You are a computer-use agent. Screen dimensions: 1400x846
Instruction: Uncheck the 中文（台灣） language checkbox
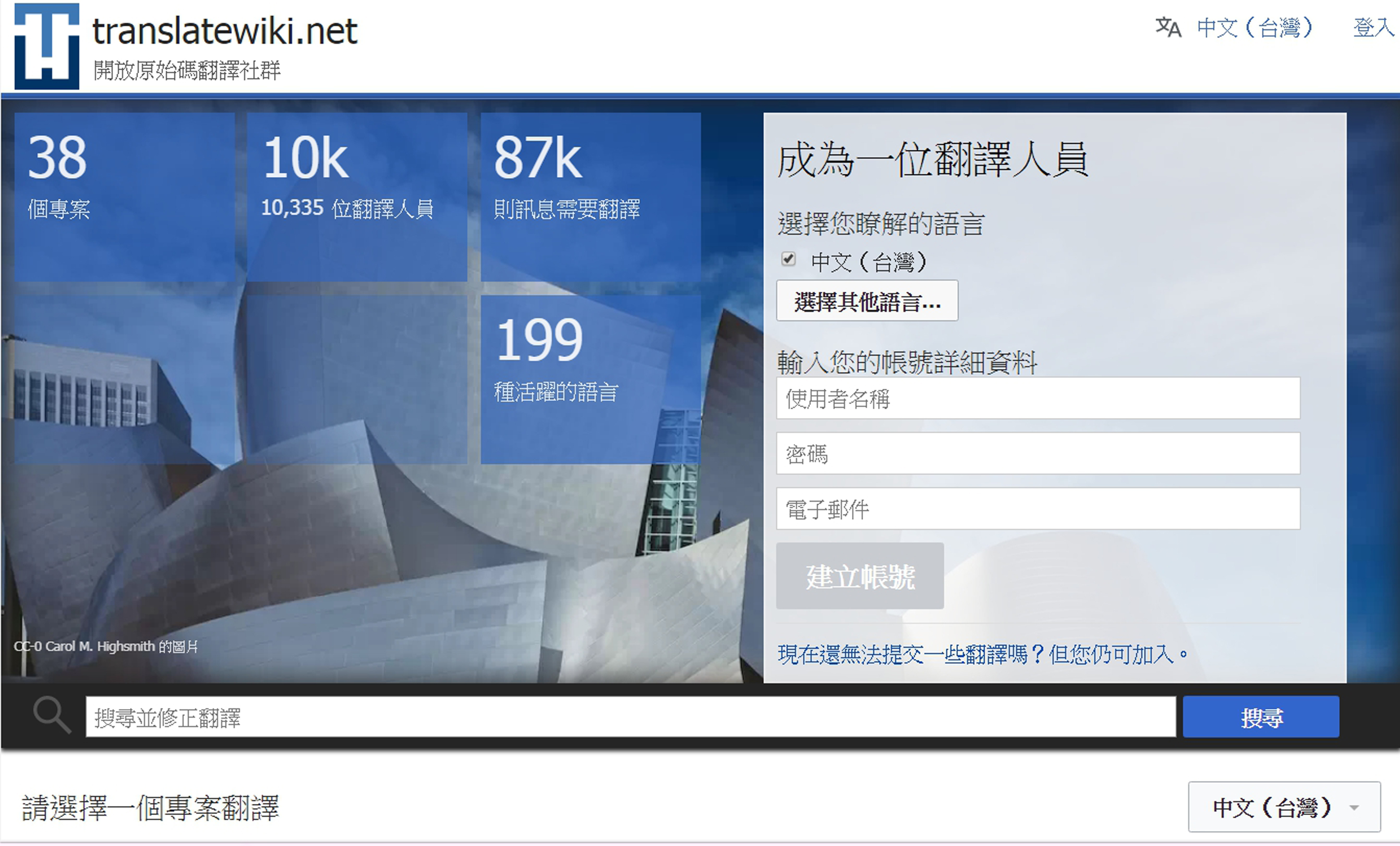point(788,259)
